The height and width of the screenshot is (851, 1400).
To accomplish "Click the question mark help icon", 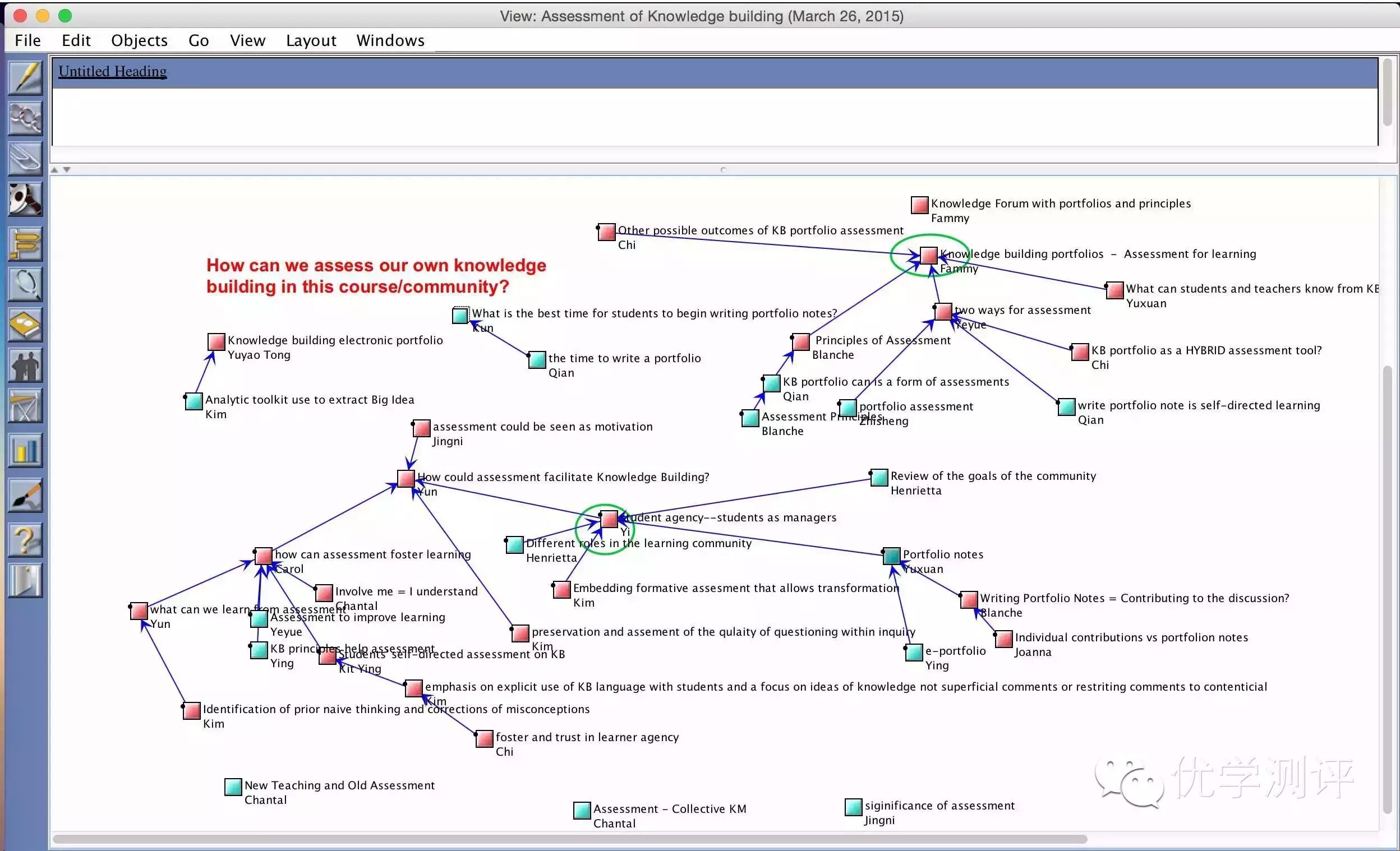I will (x=26, y=540).
